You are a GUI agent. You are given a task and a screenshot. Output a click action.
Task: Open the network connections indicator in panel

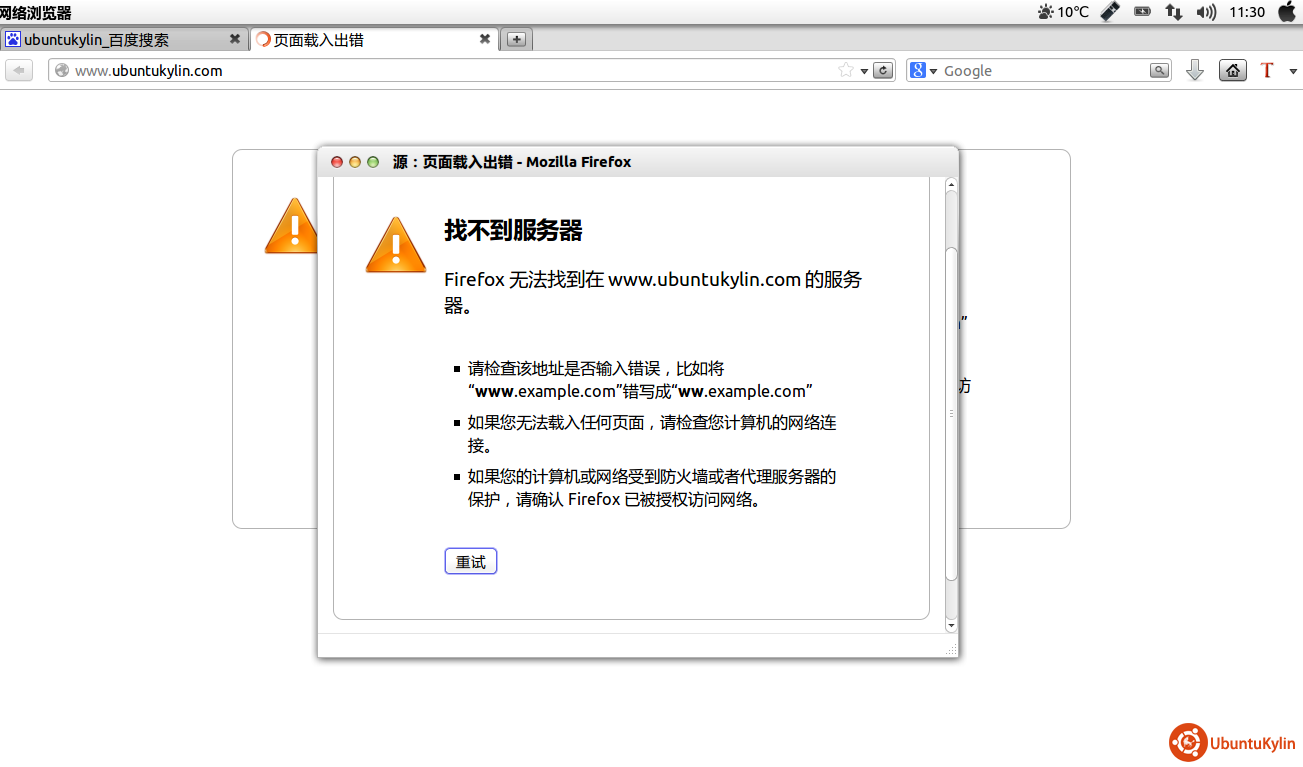tap(1173, 12)
